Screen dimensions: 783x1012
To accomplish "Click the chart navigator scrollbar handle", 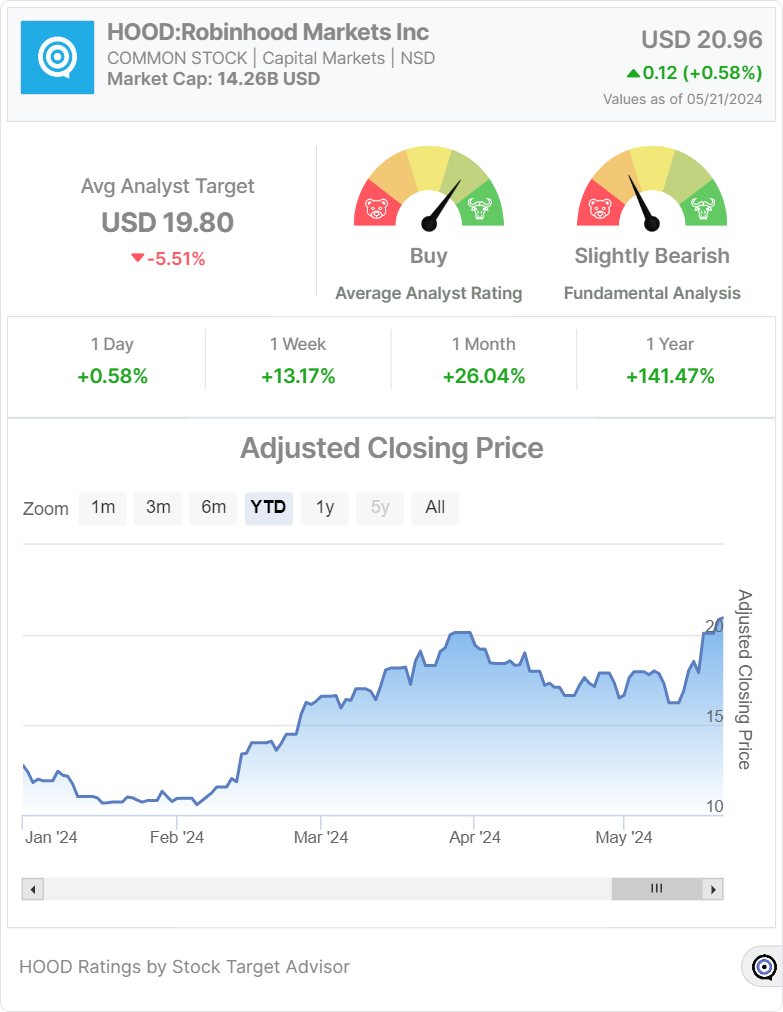I will (x=656, y=889).
